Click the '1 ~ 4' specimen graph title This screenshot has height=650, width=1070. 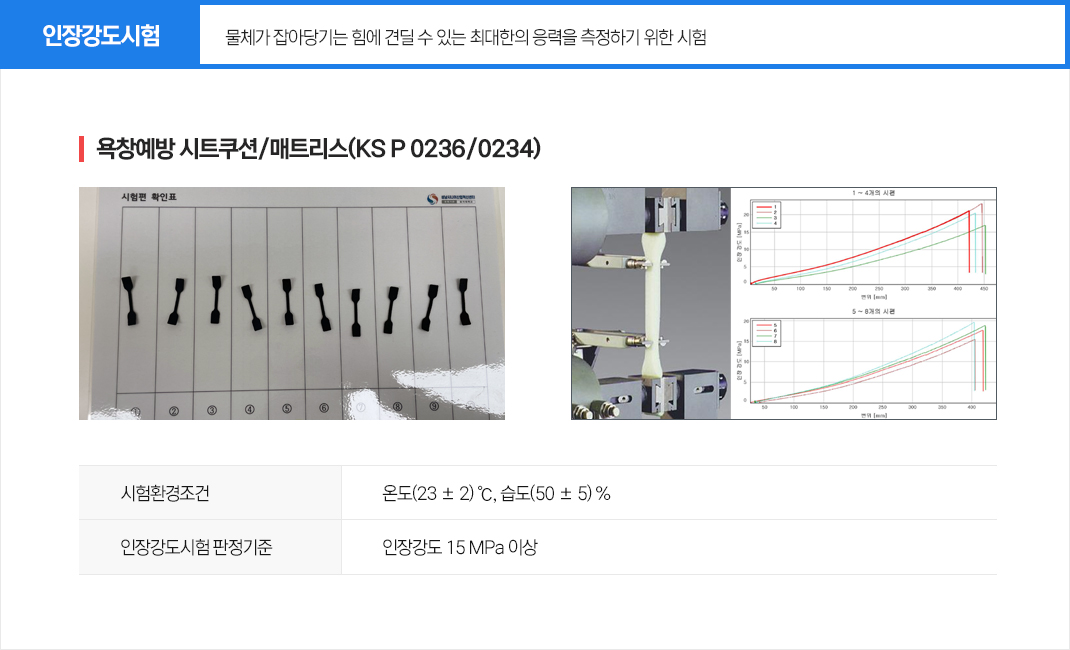(873, 193)
